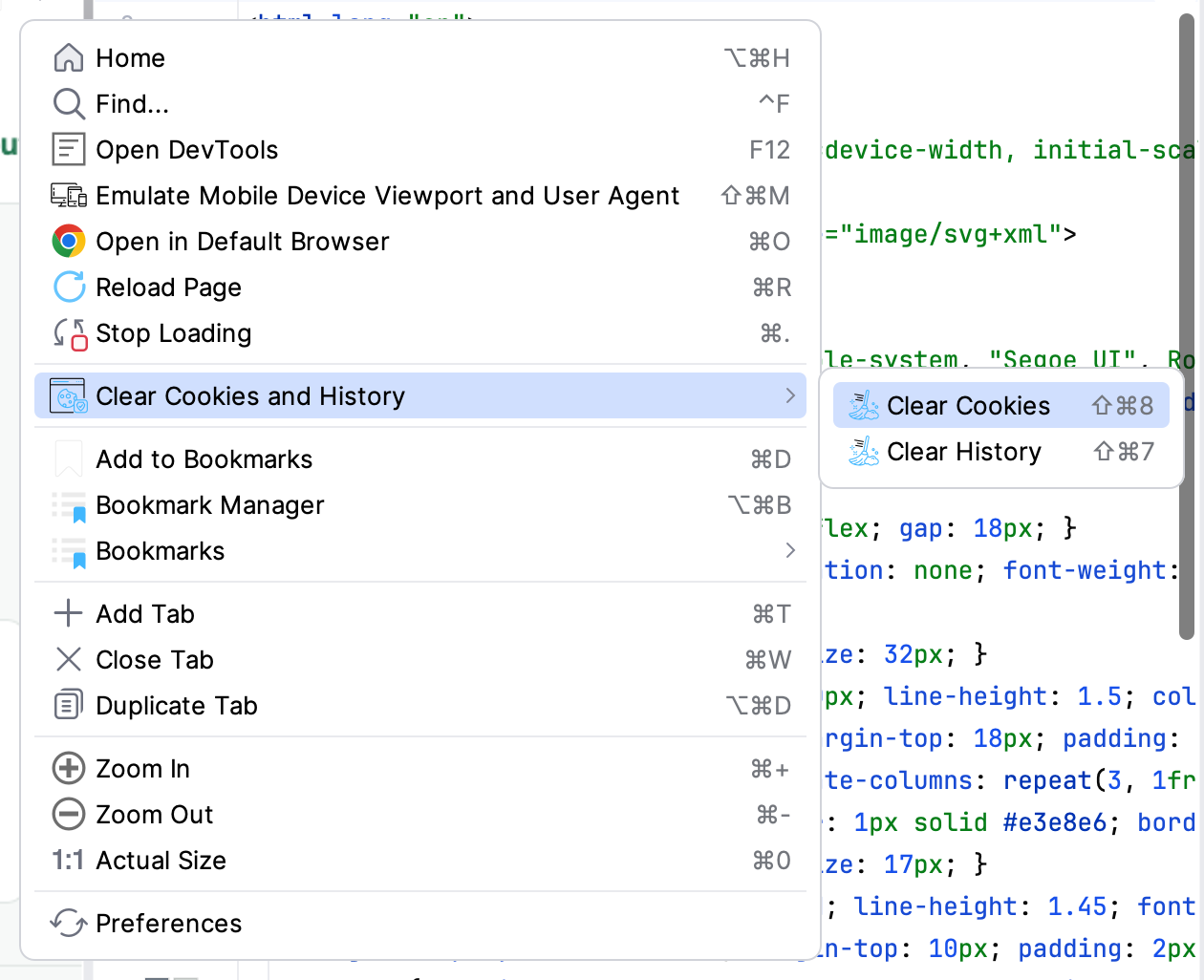This screenshot has height=980, width=1204.
Task: Click the Chrome default browser icon
Action: 69,242
